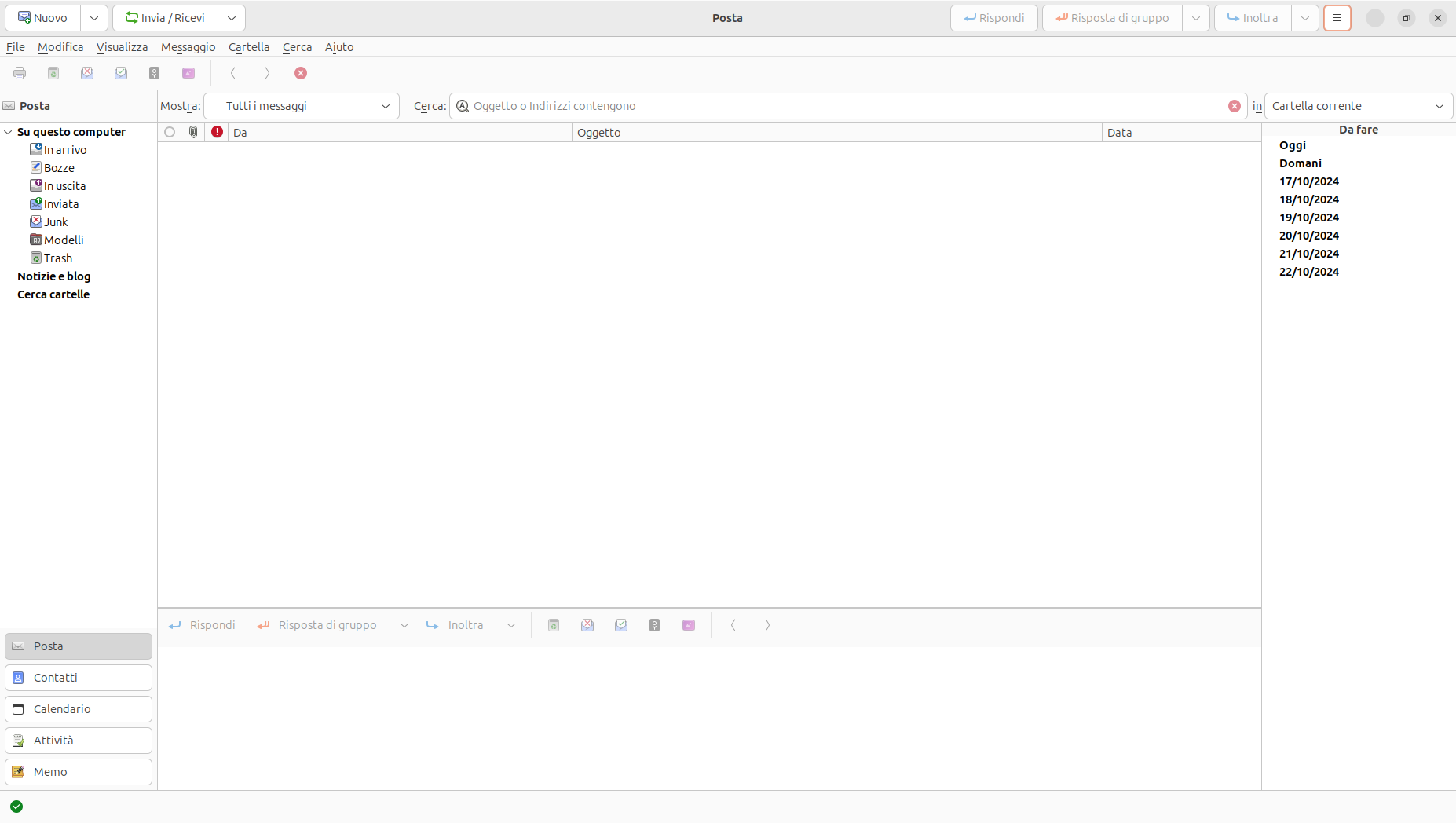
Task: Click the mark as junk icon in the top toolbar
Action: pos(87,73)
